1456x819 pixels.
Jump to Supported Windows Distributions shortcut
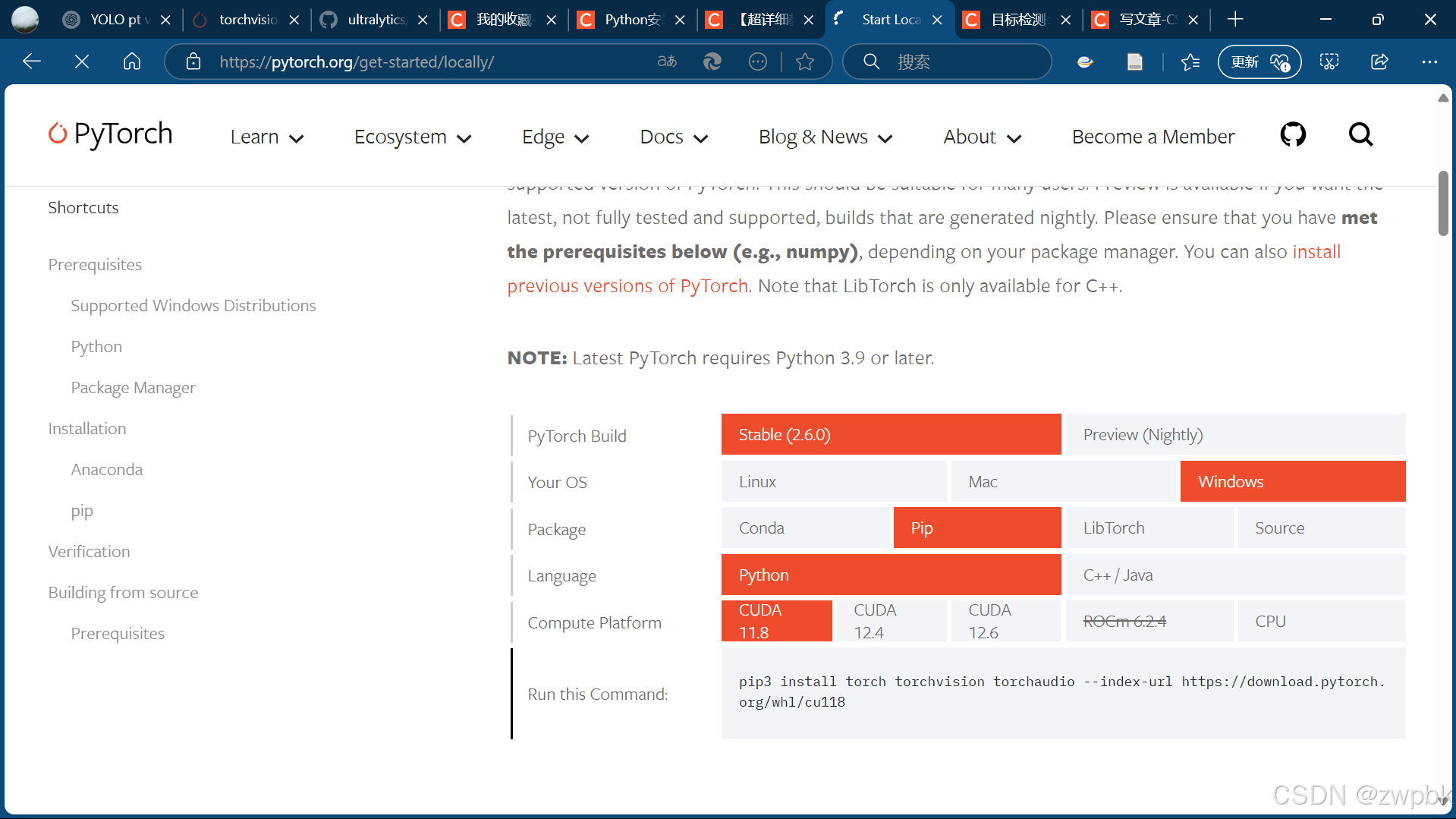pos(193,305)
